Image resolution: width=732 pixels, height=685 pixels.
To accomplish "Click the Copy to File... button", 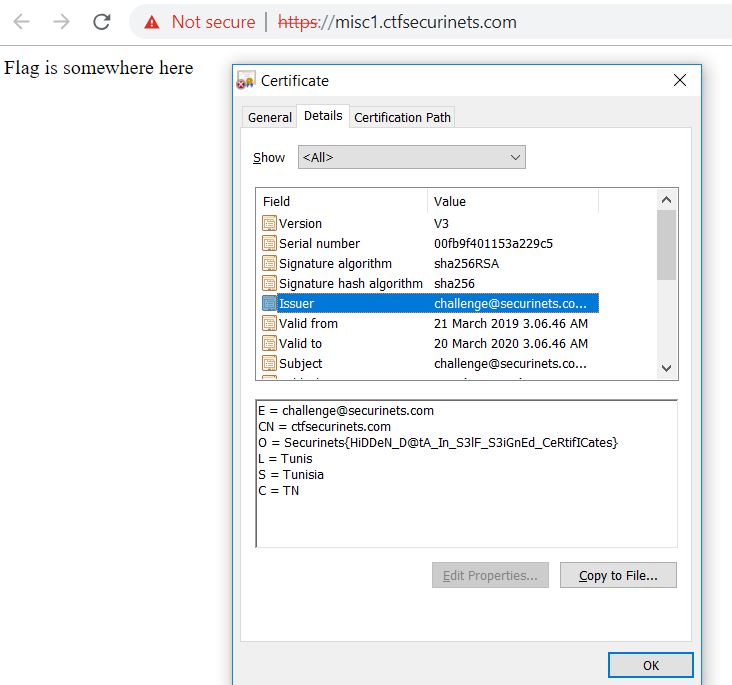I will 618,575.
